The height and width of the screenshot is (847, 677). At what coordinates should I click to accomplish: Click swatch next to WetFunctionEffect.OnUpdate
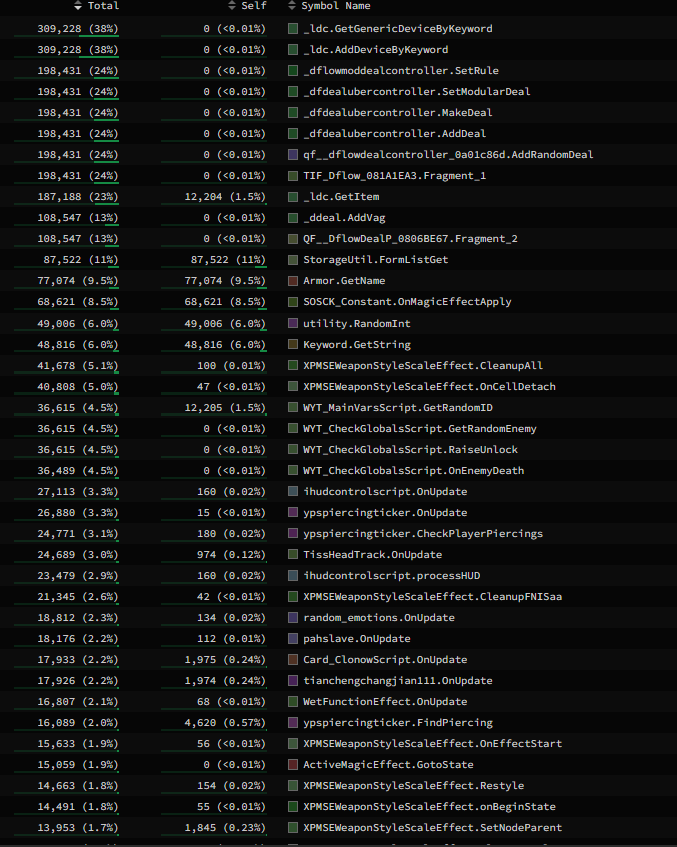point(293,702)
